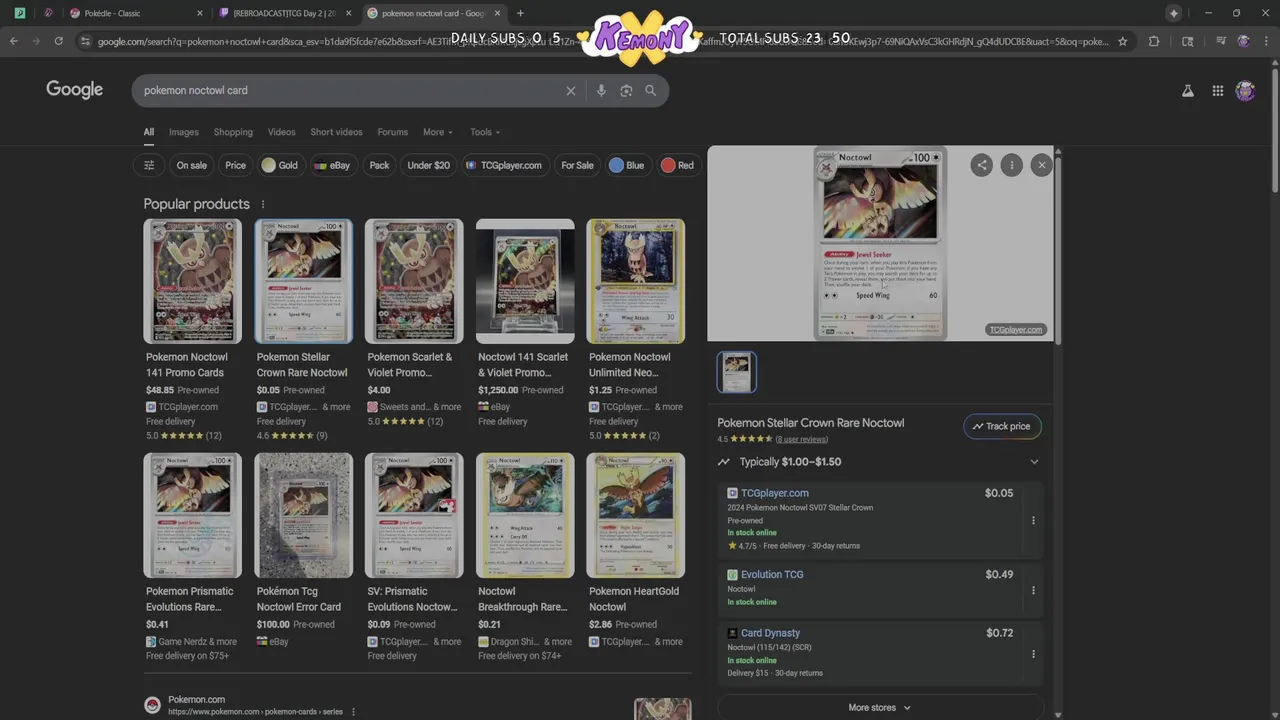Open the Google logo homepage link
Screen dimensions: 1280x720
[74, 90]
